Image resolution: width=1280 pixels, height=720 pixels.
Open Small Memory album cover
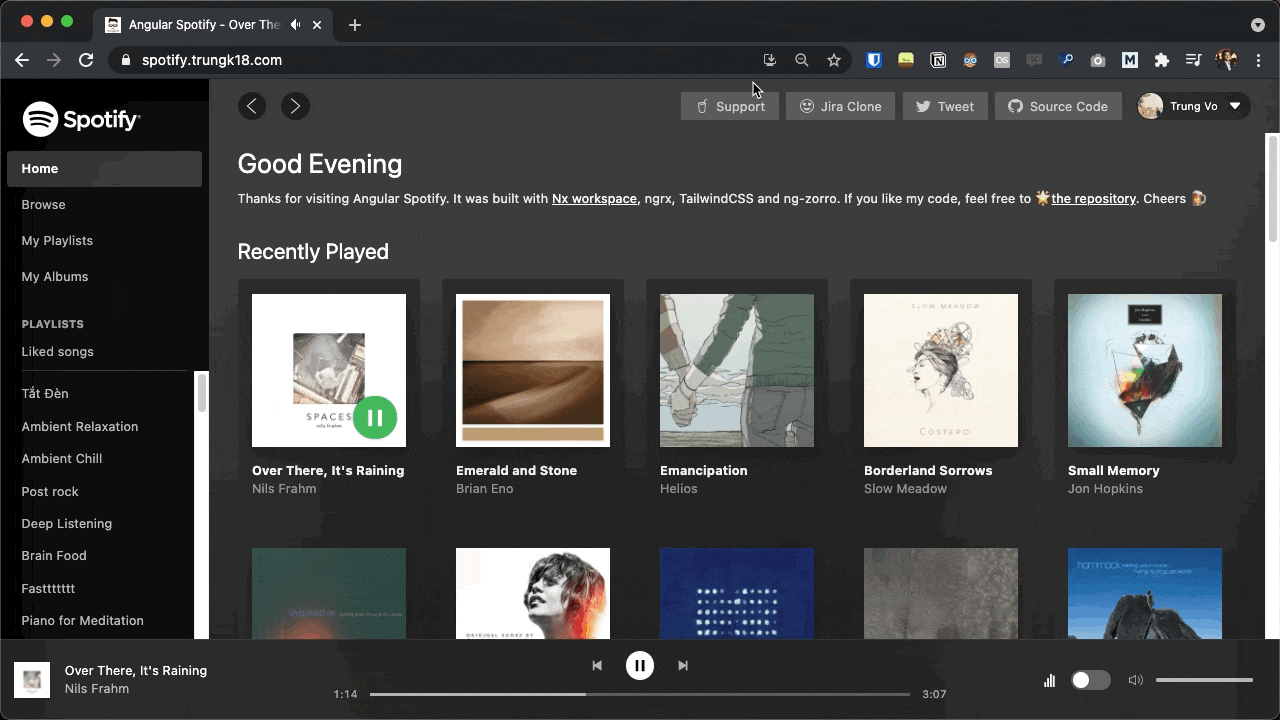click(x=1145, y=370)
